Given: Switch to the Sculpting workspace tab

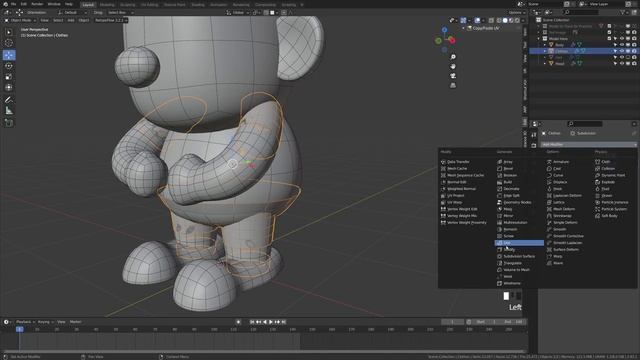Looking at the screenshot, I should coord(128,4).
